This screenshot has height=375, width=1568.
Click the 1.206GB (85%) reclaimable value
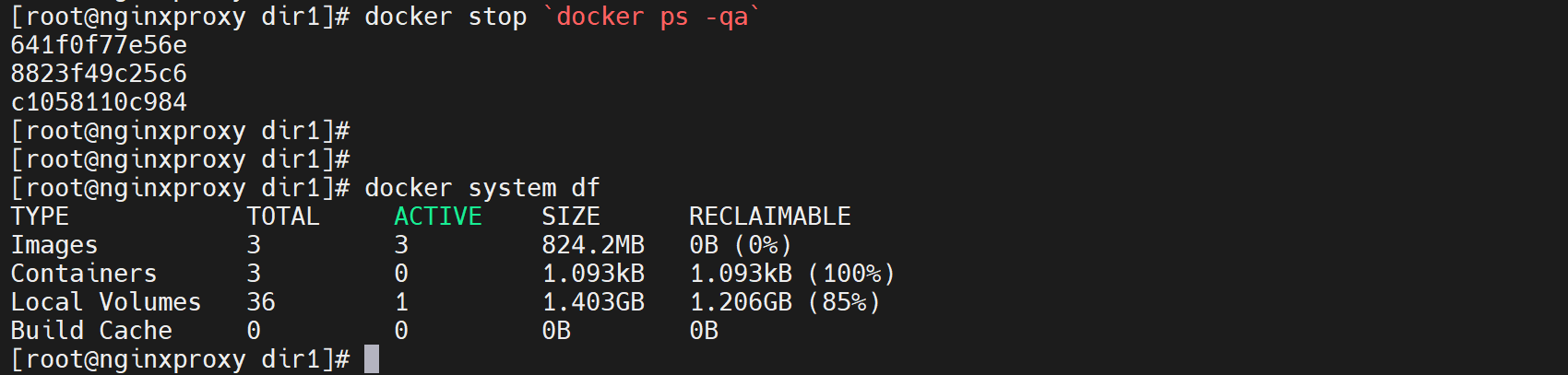(785, 302)
